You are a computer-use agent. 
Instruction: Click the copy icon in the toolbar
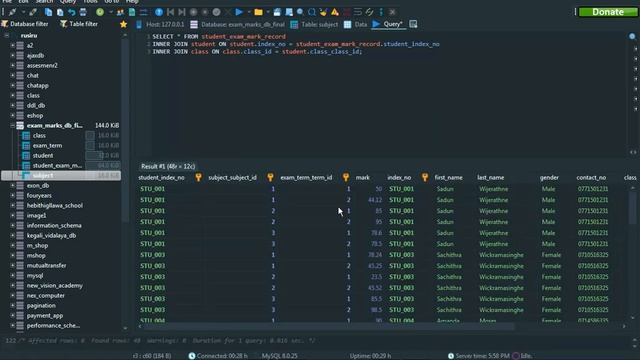coord(48,12)
